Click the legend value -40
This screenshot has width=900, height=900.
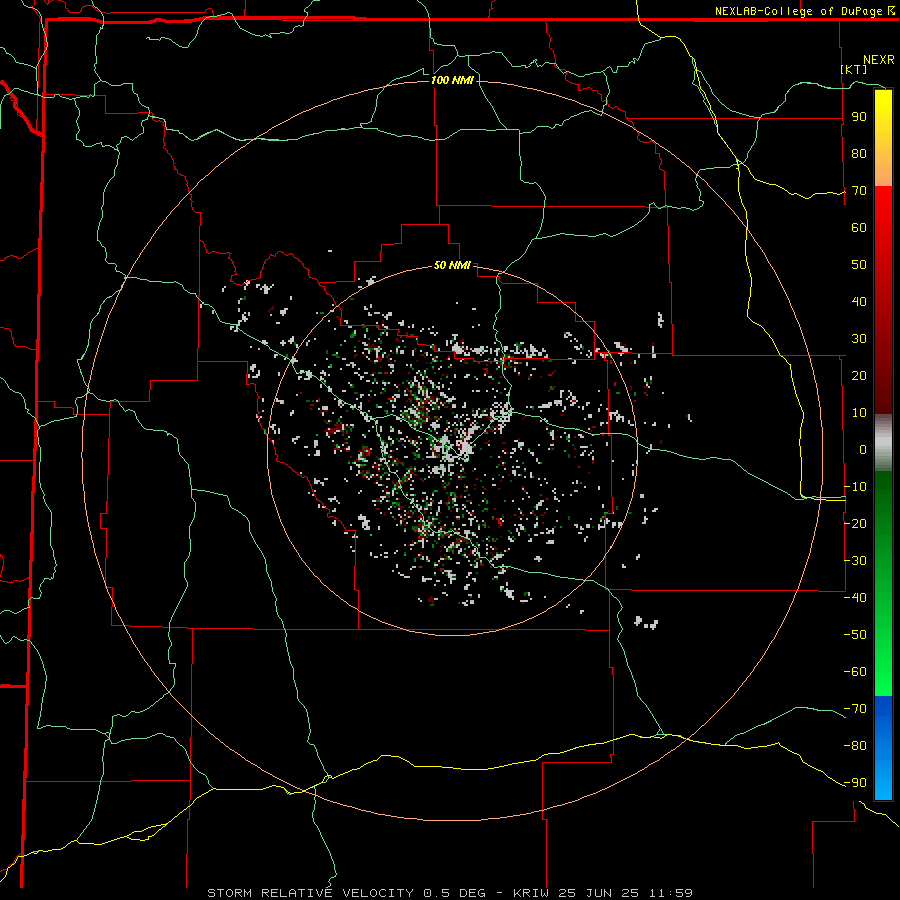point(855,598)
